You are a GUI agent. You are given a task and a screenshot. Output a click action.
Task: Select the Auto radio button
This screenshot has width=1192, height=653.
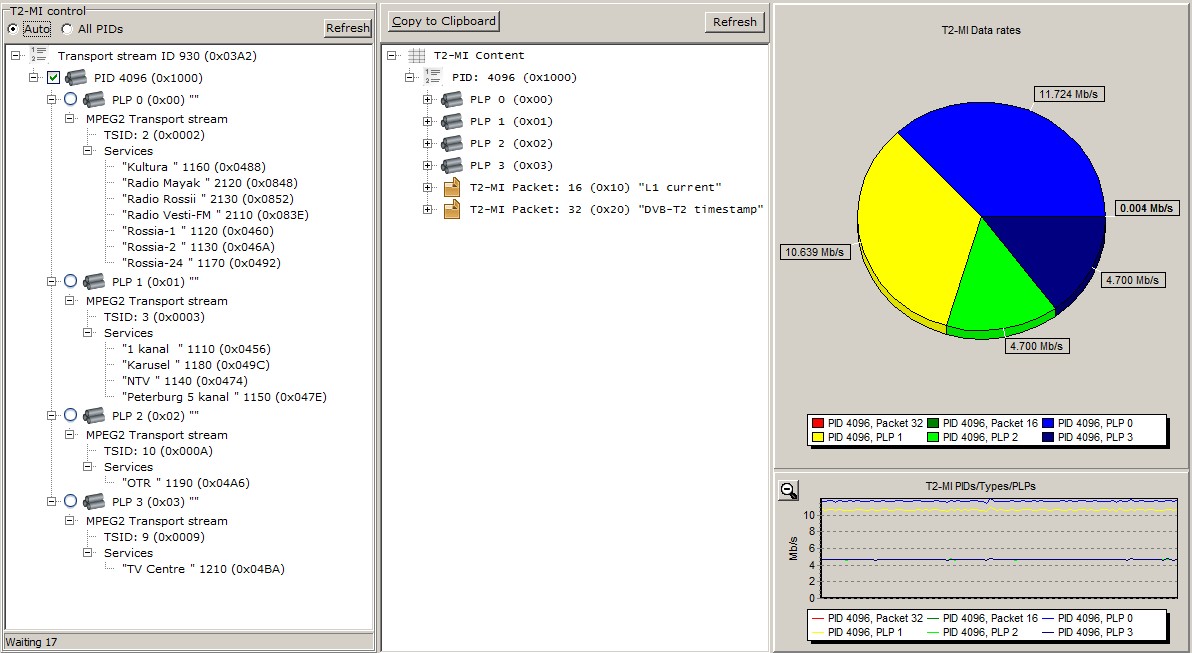[x=13, y=29]
